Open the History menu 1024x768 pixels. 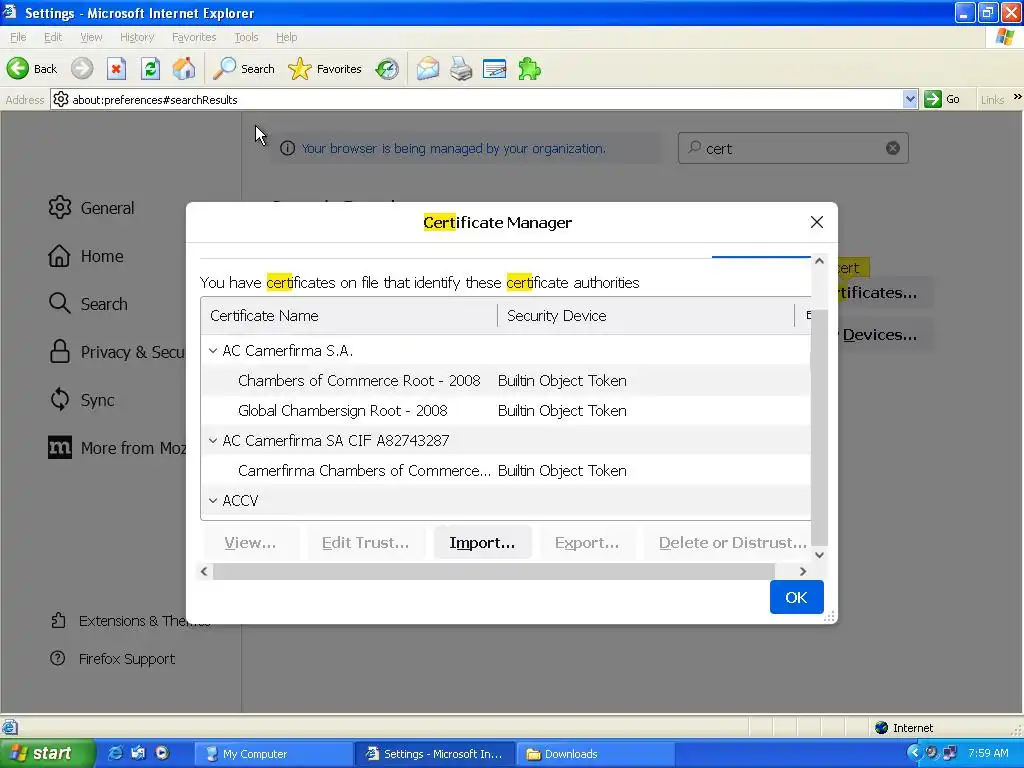pyautogui.click(x=136, y=37)
